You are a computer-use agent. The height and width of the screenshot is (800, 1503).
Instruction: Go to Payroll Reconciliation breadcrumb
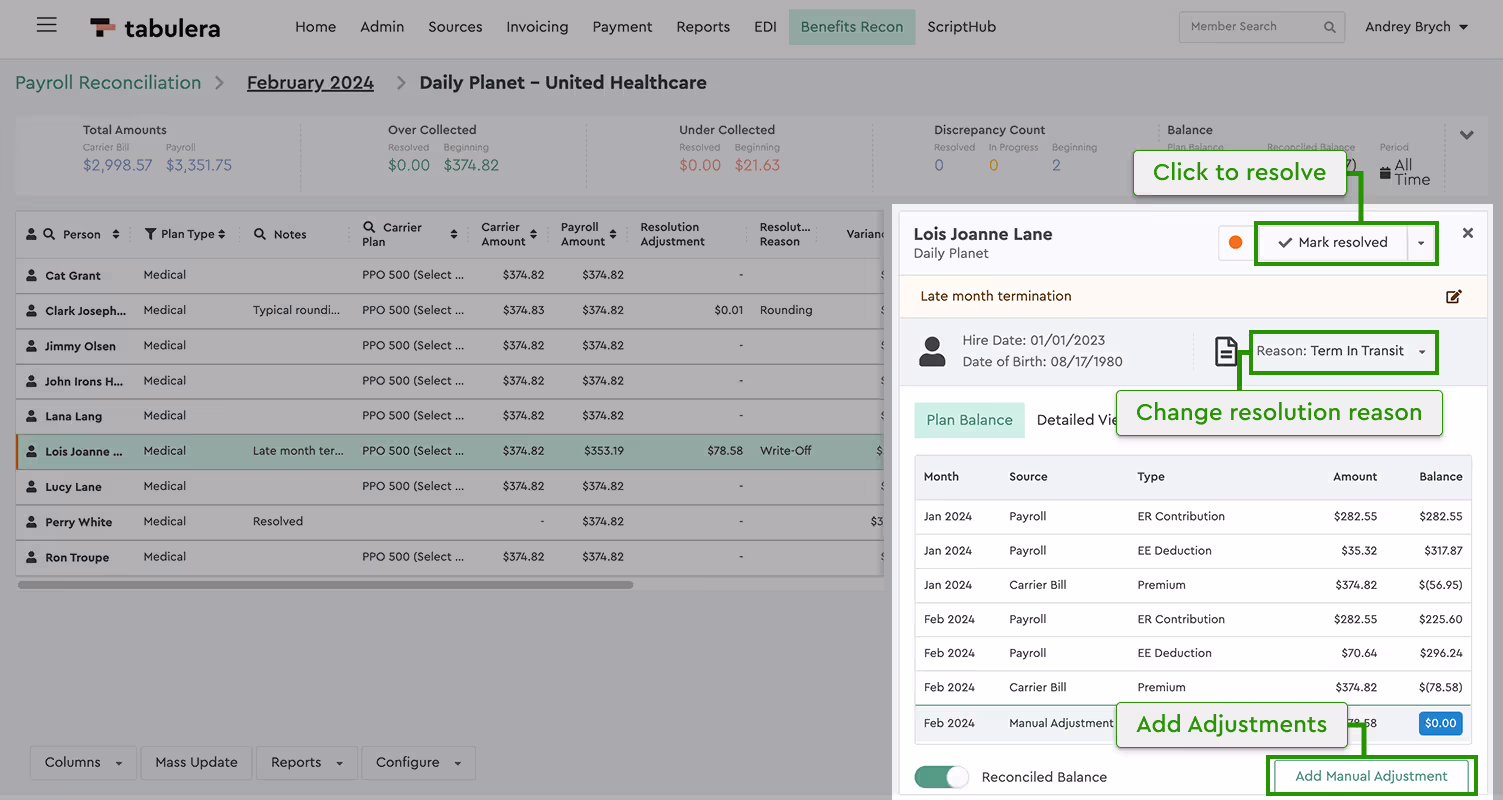click(x=108, y=83)
